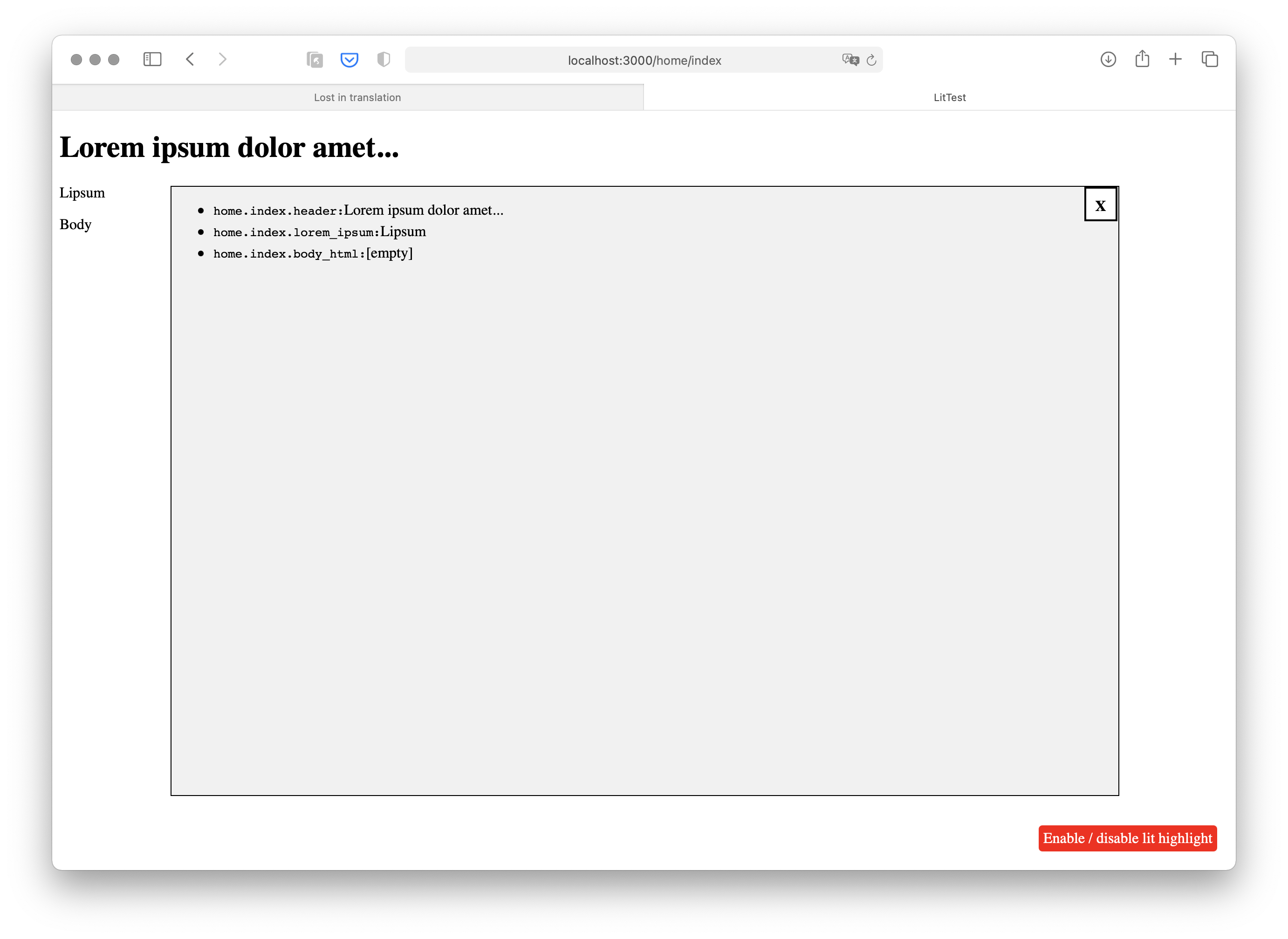Show the tab overview

1209,59
